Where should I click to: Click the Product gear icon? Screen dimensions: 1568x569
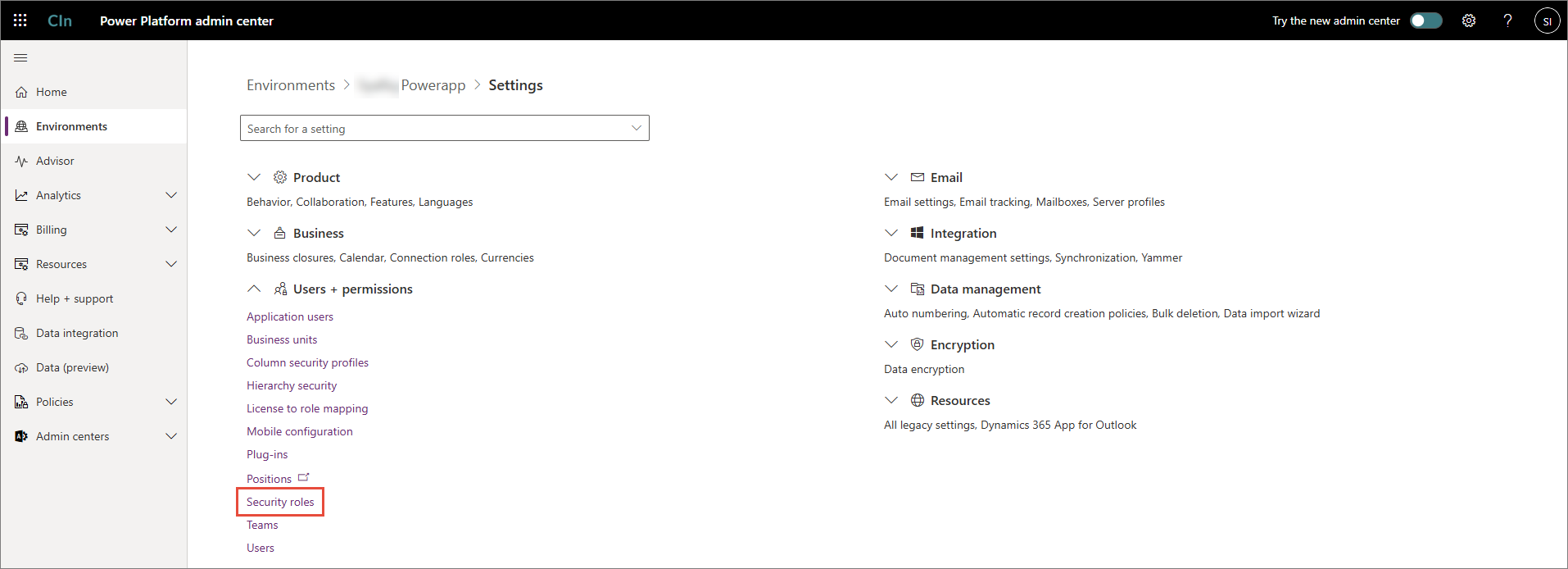point(280,177)
